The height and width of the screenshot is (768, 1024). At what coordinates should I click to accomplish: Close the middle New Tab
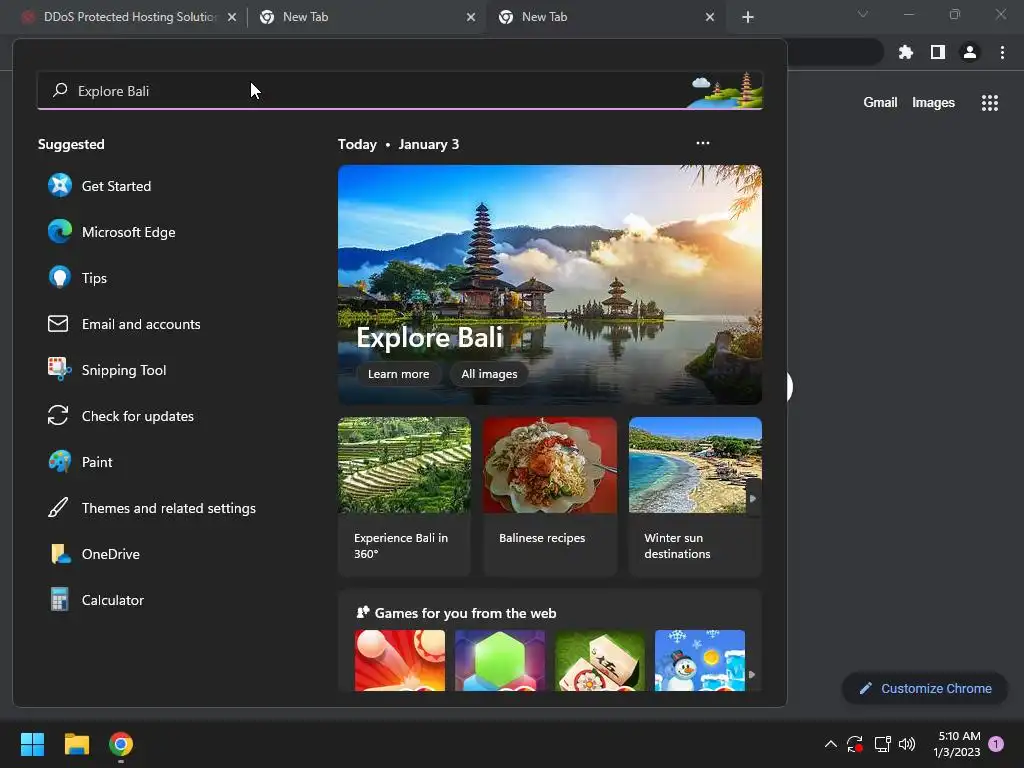click(471, 17)
